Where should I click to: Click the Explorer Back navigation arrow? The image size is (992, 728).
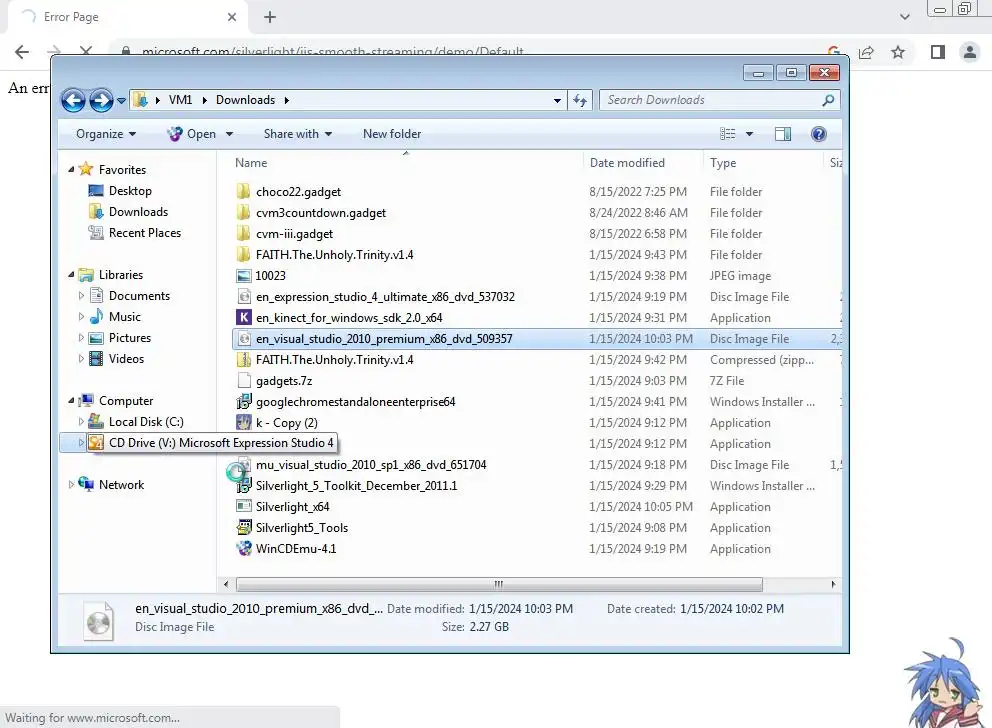point(73,100)
